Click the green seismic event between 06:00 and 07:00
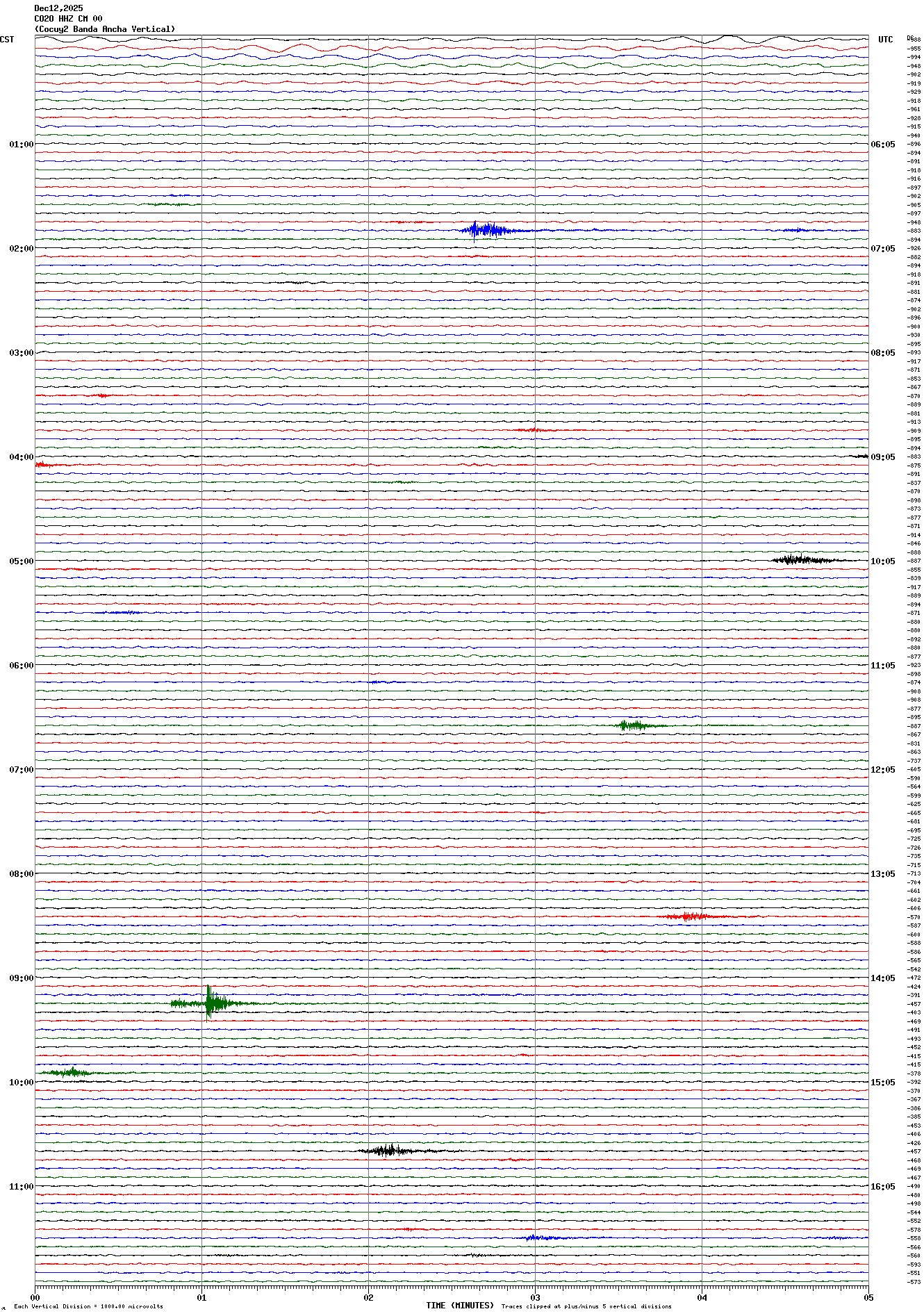Viewport: 924px width, 1316px height. pos(632,725)
